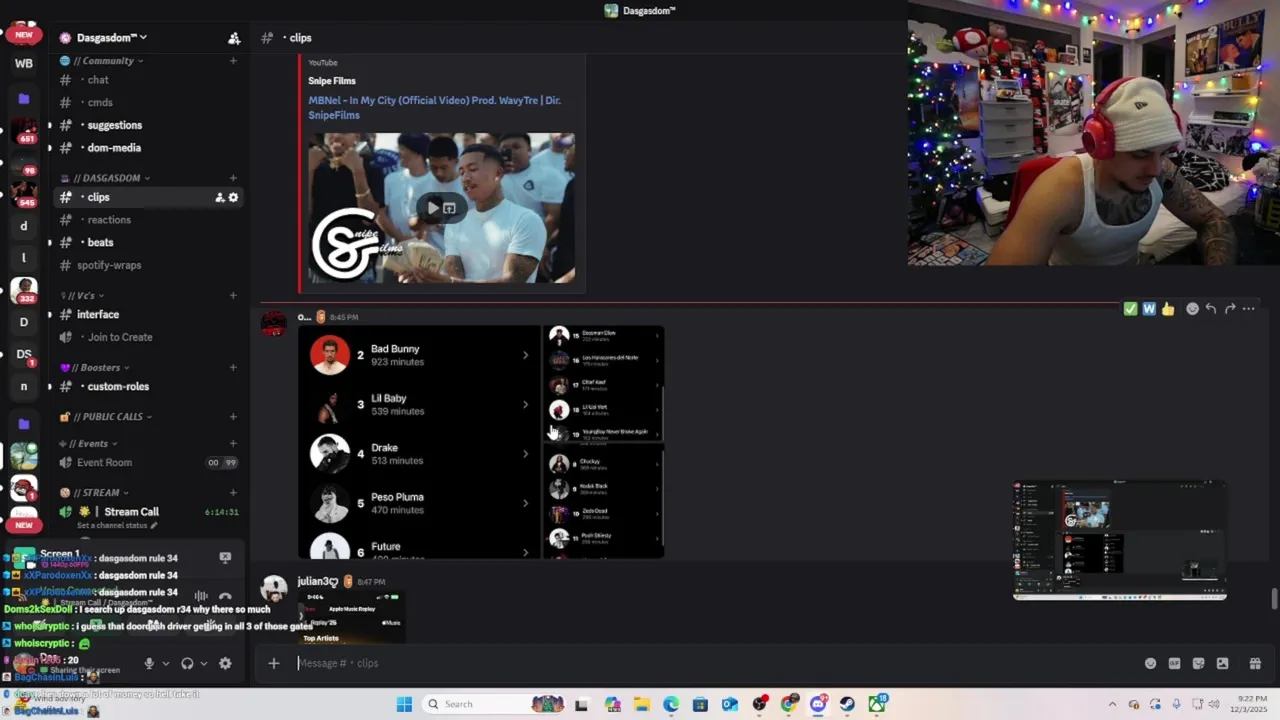This screenshot has height=720, width=1280.
Task: Expand Bad Bunny row chevron
Action: (525, 355)
